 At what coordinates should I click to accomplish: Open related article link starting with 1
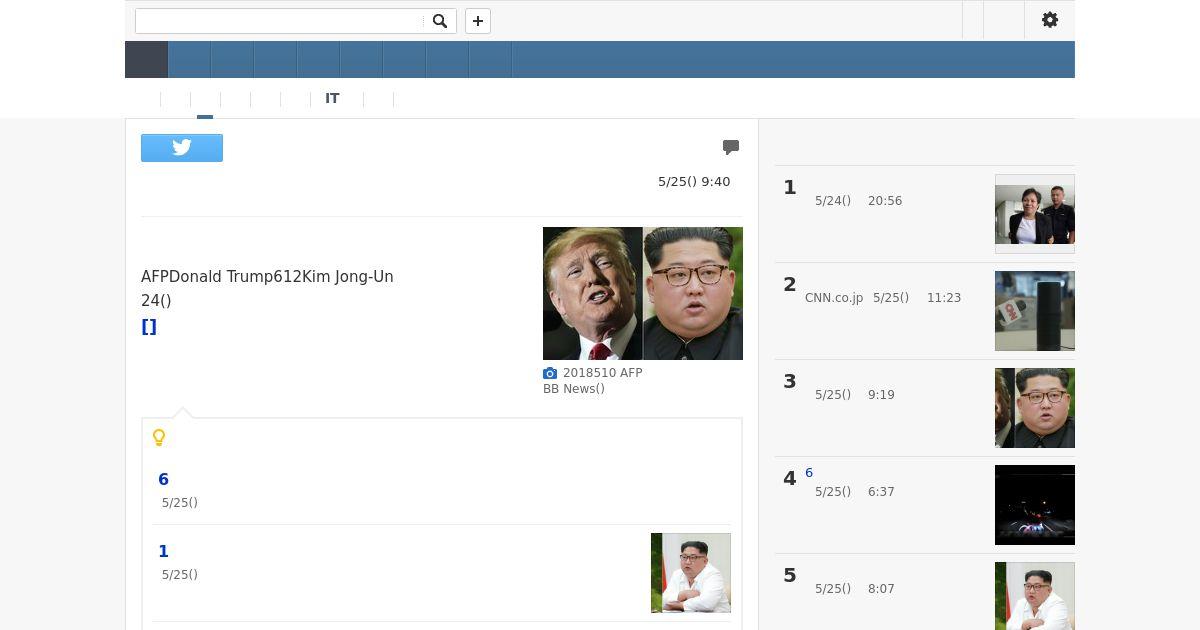tap(164, 552)
